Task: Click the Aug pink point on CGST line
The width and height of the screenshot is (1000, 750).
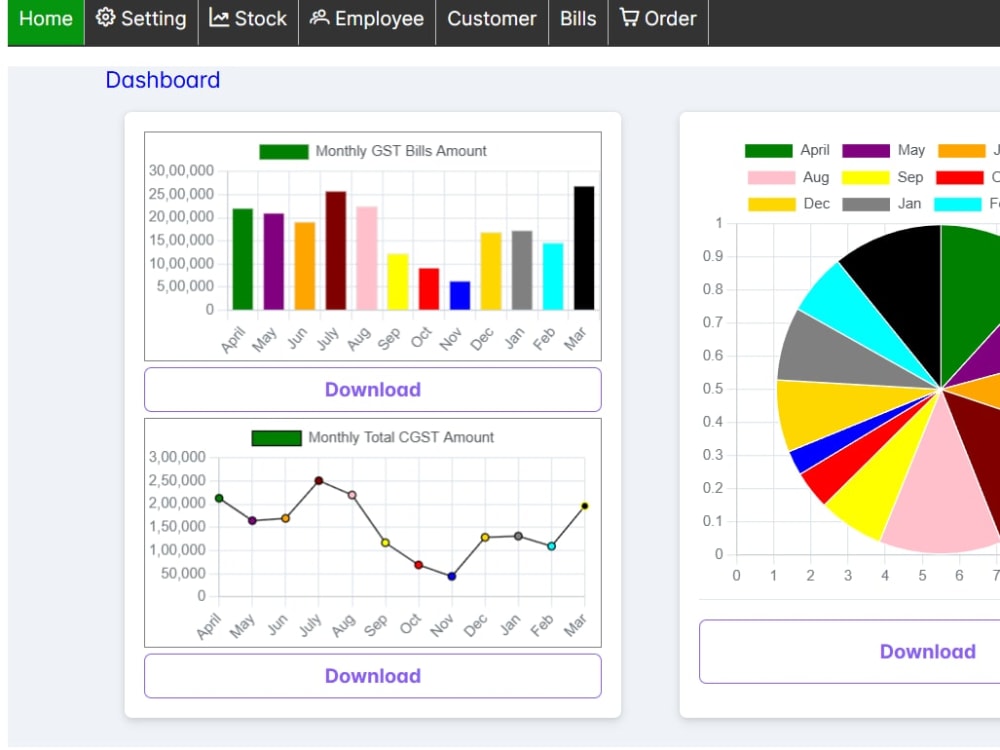Action: coord(352,495)
